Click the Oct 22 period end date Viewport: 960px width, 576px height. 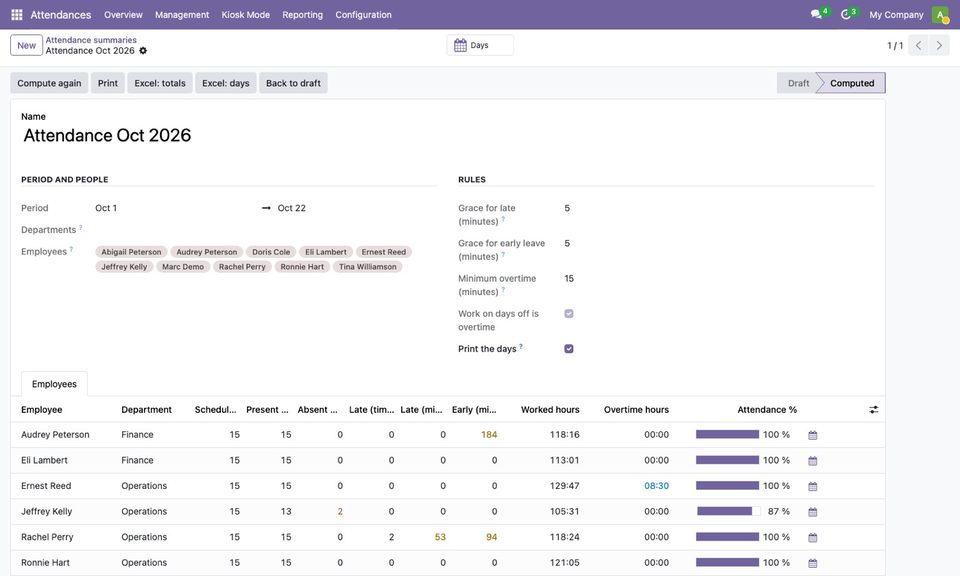click(x=291, y=208)
